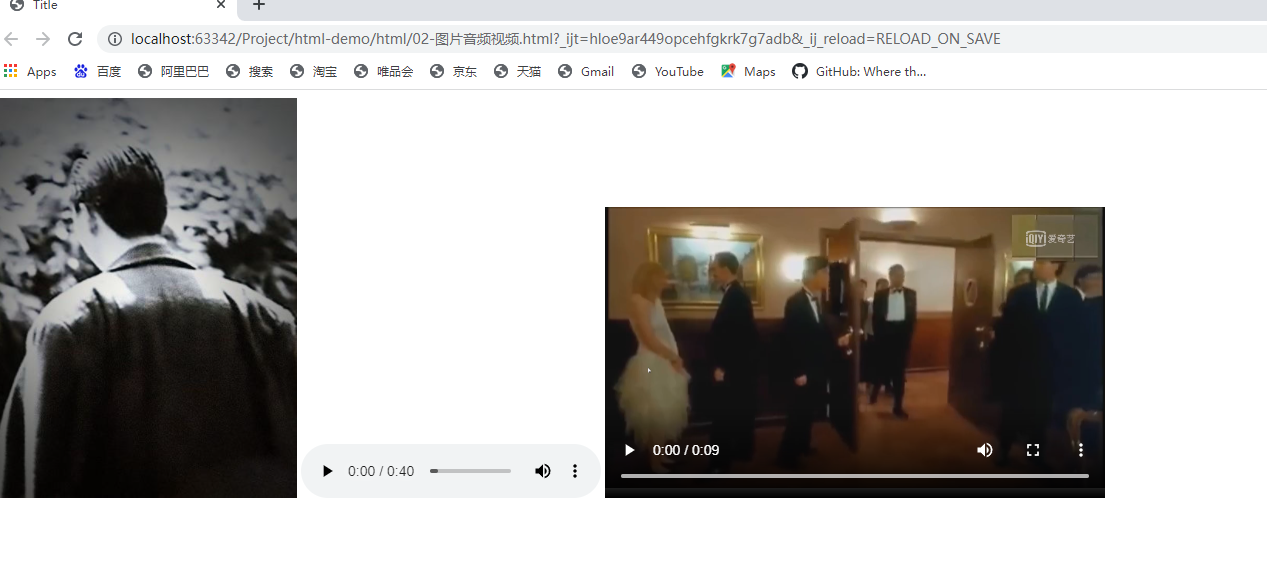This screenshot has width=1267, height=584.
Task: Select the Title browser tab
Action: pos(118,6)
